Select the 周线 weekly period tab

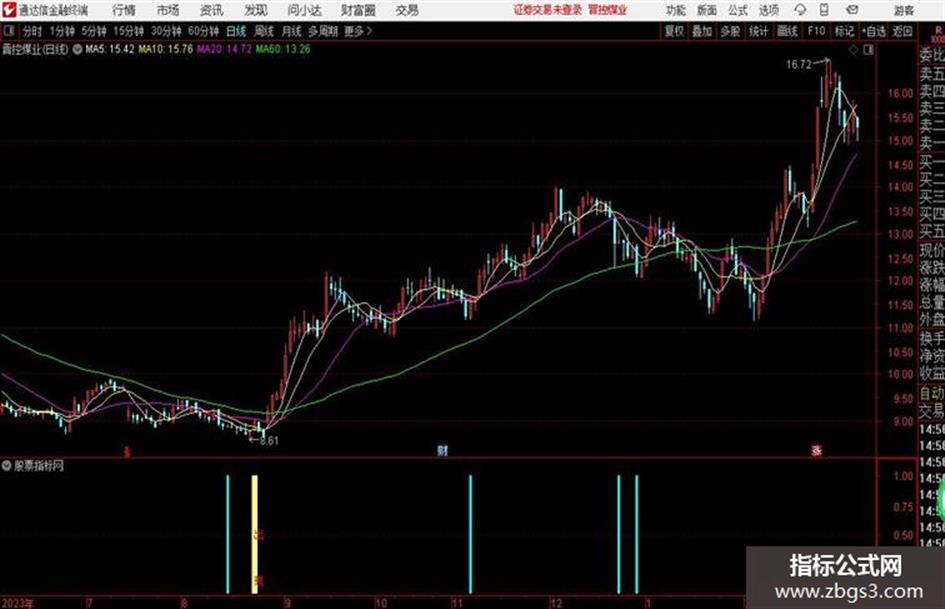264,31
